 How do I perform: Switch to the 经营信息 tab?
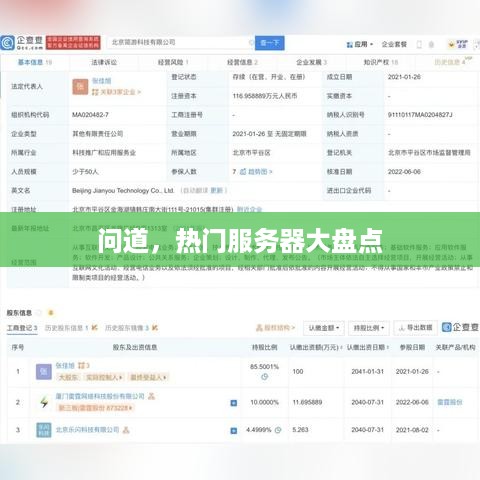[x=242, y=62]
